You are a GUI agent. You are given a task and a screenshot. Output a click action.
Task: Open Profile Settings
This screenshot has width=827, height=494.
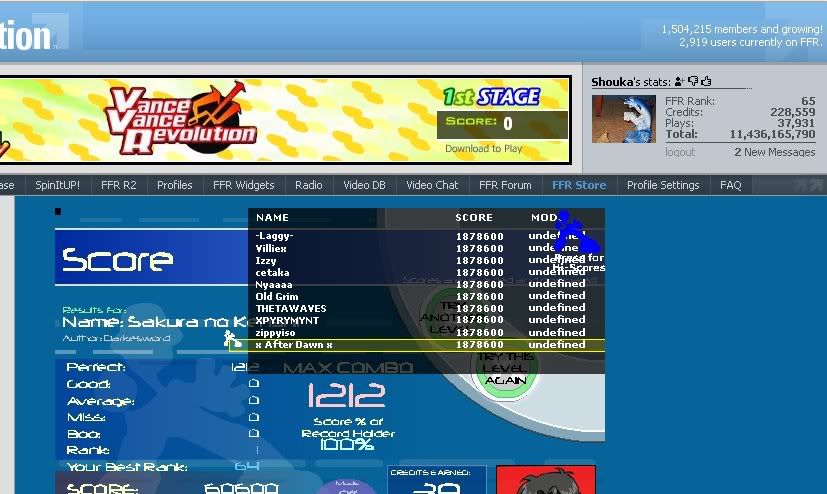click(663, 185)
